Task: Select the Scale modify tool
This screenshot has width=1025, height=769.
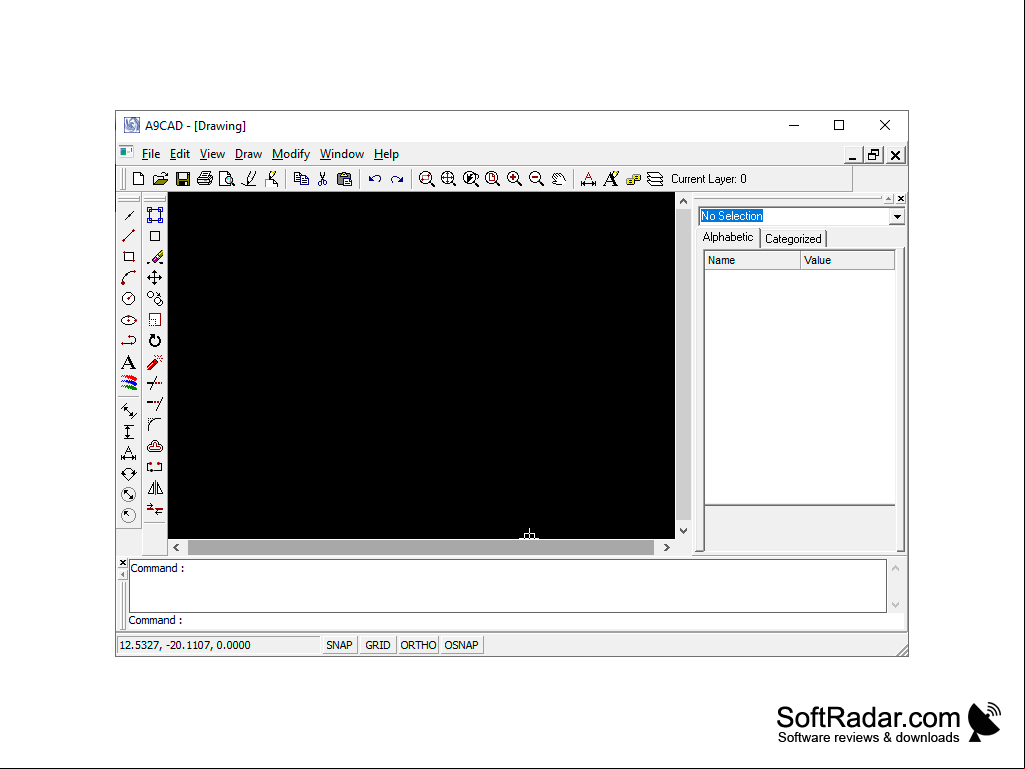Action: 155,320
